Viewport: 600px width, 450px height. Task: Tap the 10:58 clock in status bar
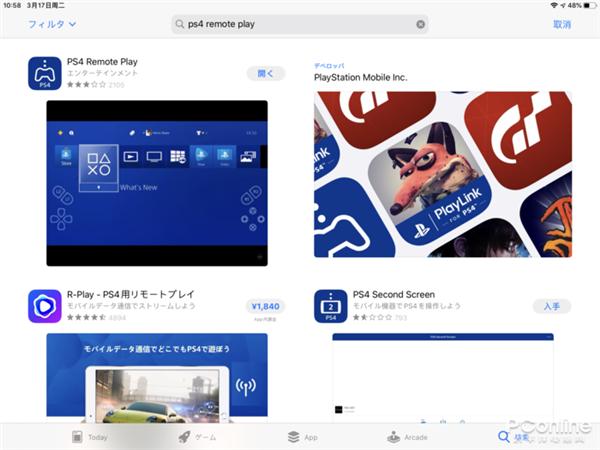pos(12,5)
